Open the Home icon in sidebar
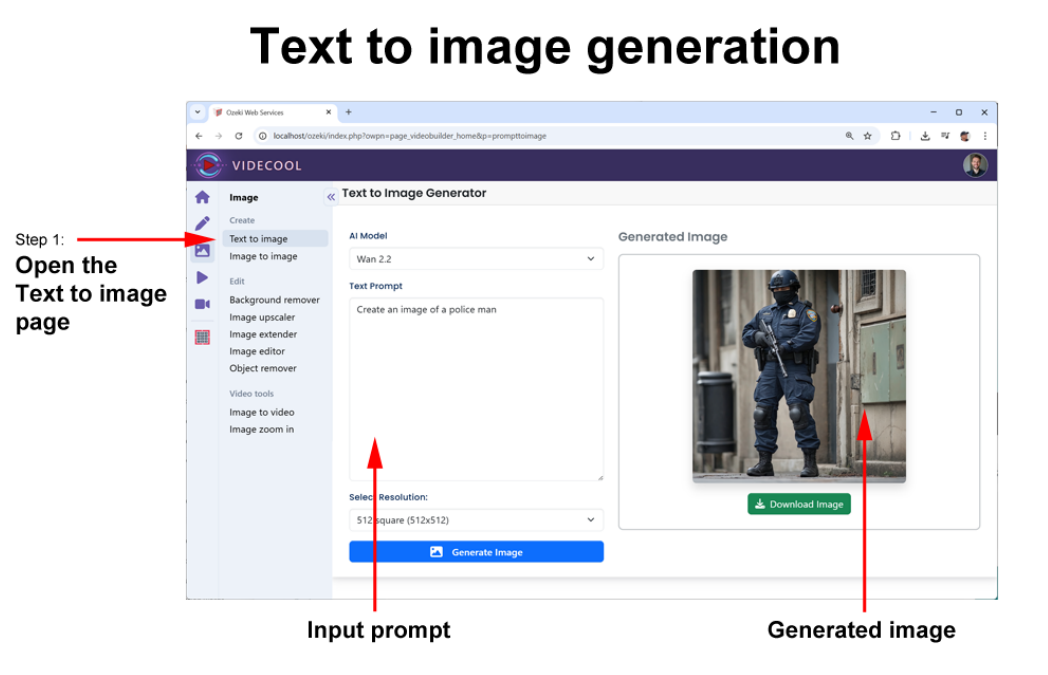Viewport: 1048px width, 675px height. click(202, 197)
